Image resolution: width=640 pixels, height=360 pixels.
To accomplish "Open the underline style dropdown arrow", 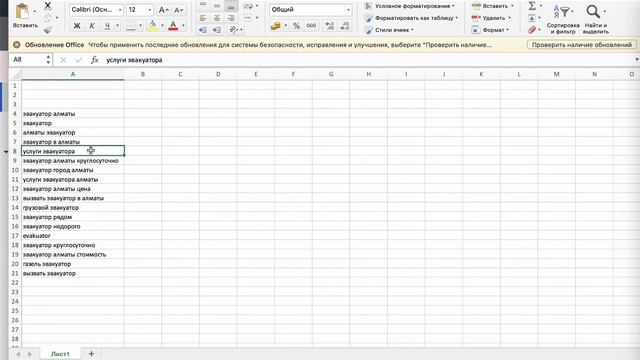I will pos(118,26).
